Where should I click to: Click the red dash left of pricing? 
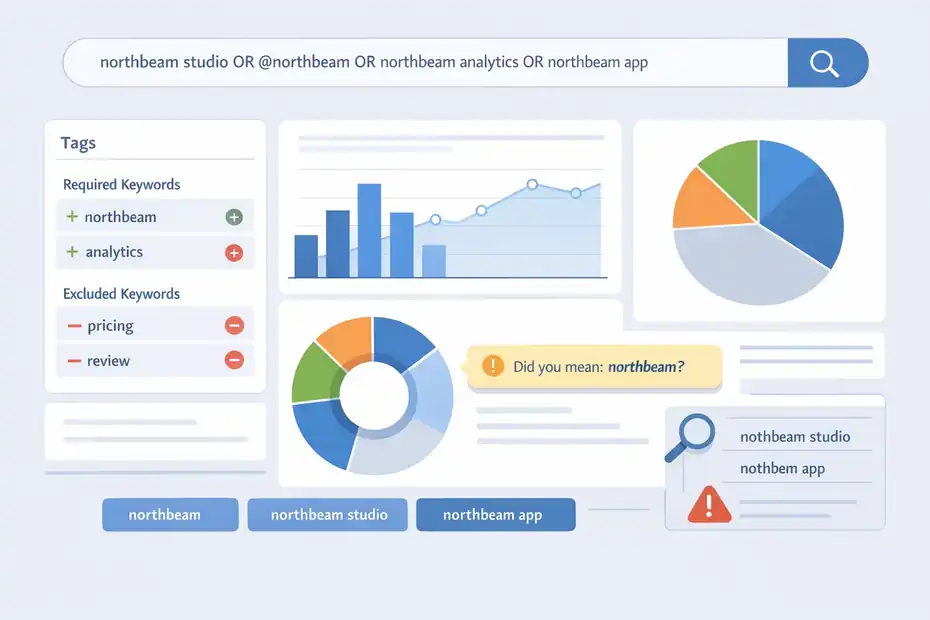point(74,326)
